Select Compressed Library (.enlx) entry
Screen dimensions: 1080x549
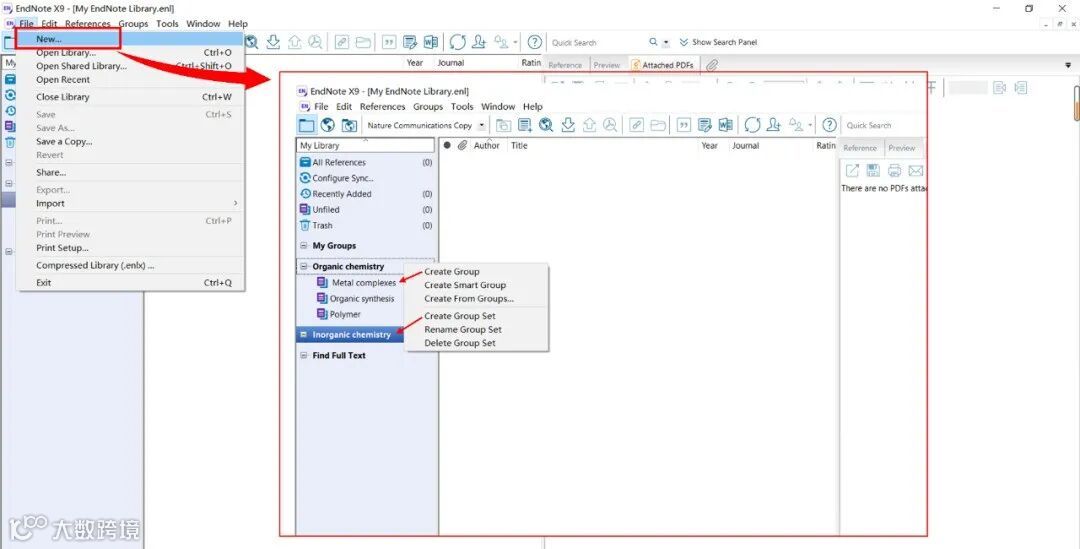click(95, 266)
